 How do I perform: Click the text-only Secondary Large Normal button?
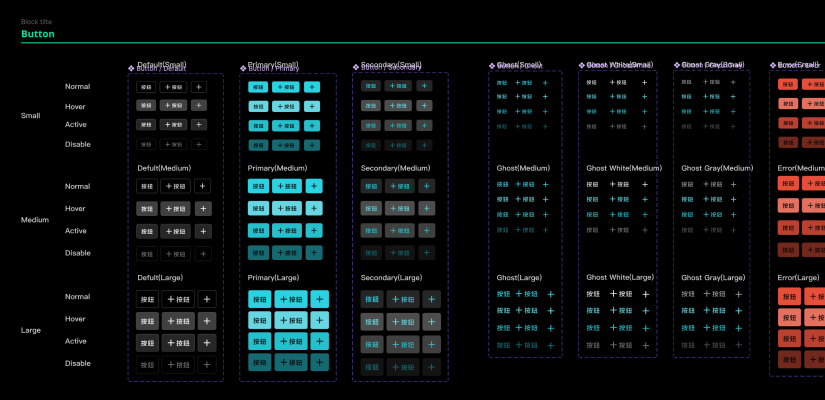click(x=372, y=299)
